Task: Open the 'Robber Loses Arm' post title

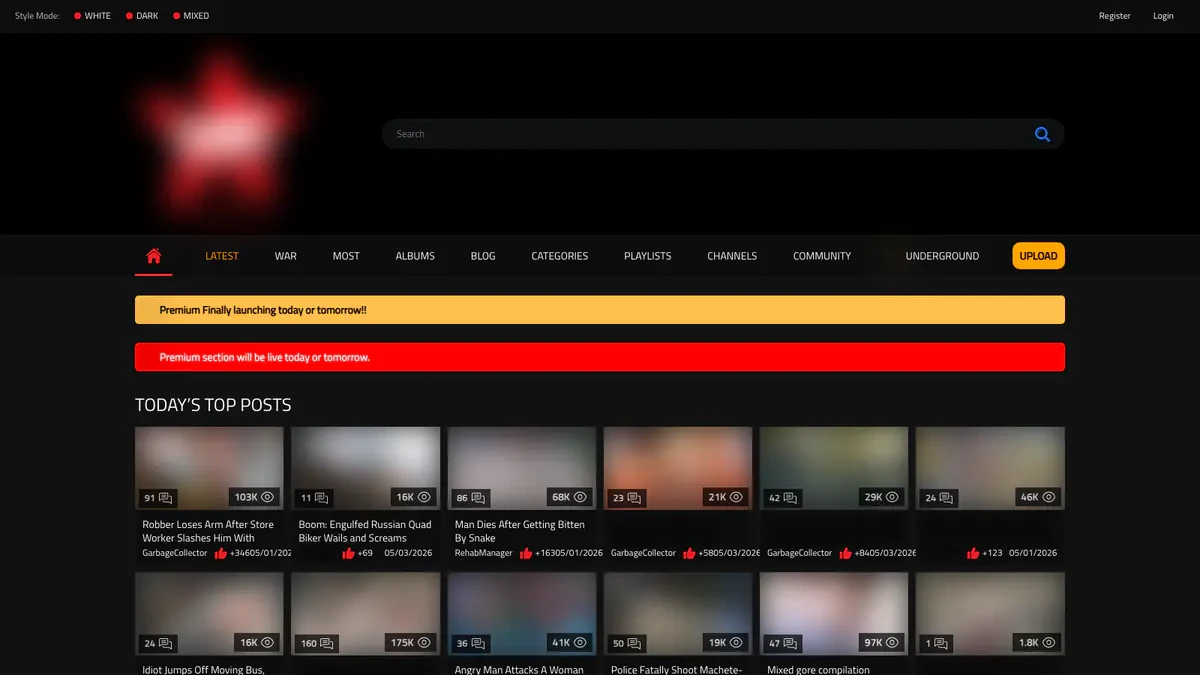Action: tap(208, 531)
